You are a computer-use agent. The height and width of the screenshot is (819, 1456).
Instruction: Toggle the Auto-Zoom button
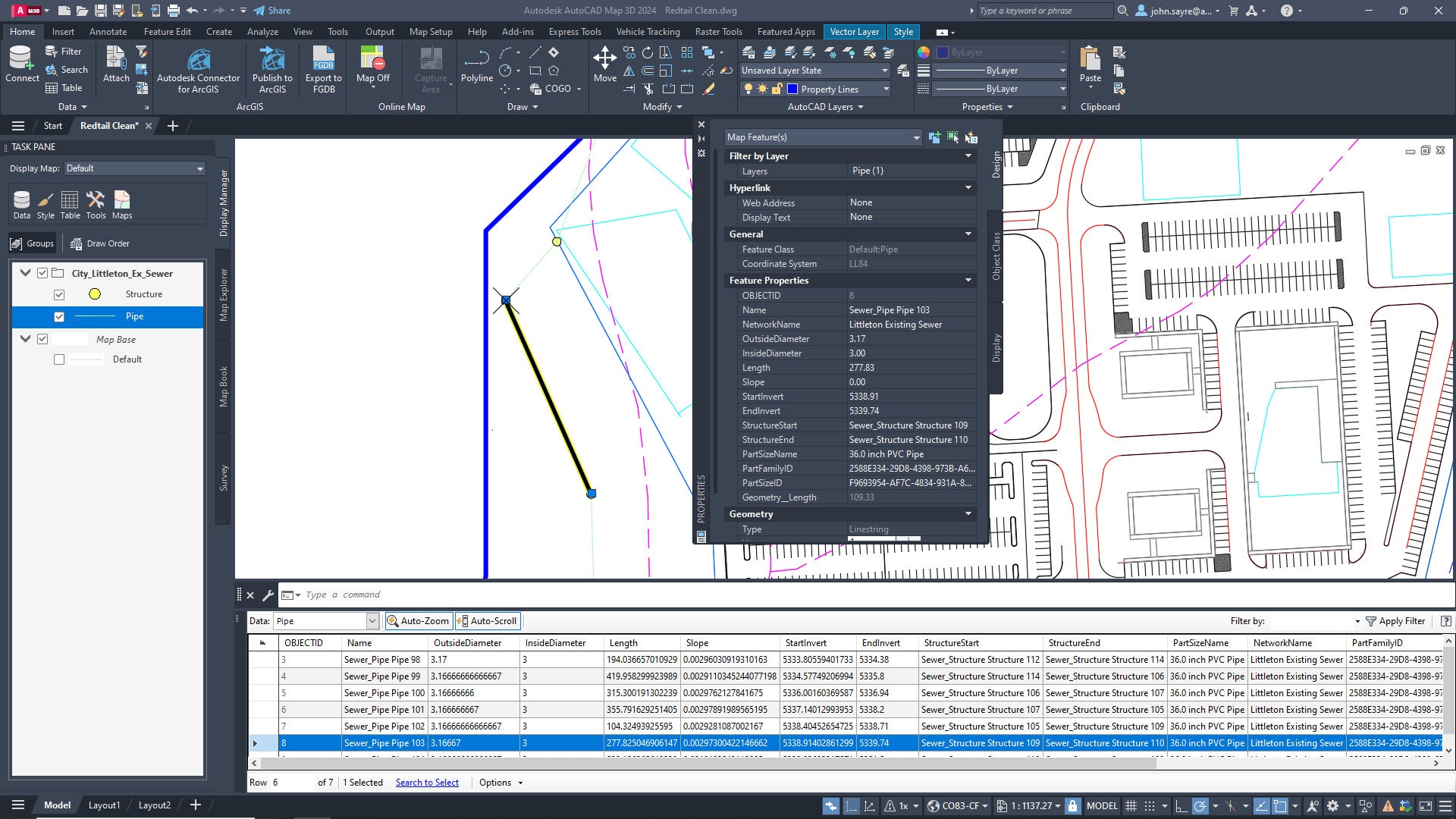[x=419, y=621]
